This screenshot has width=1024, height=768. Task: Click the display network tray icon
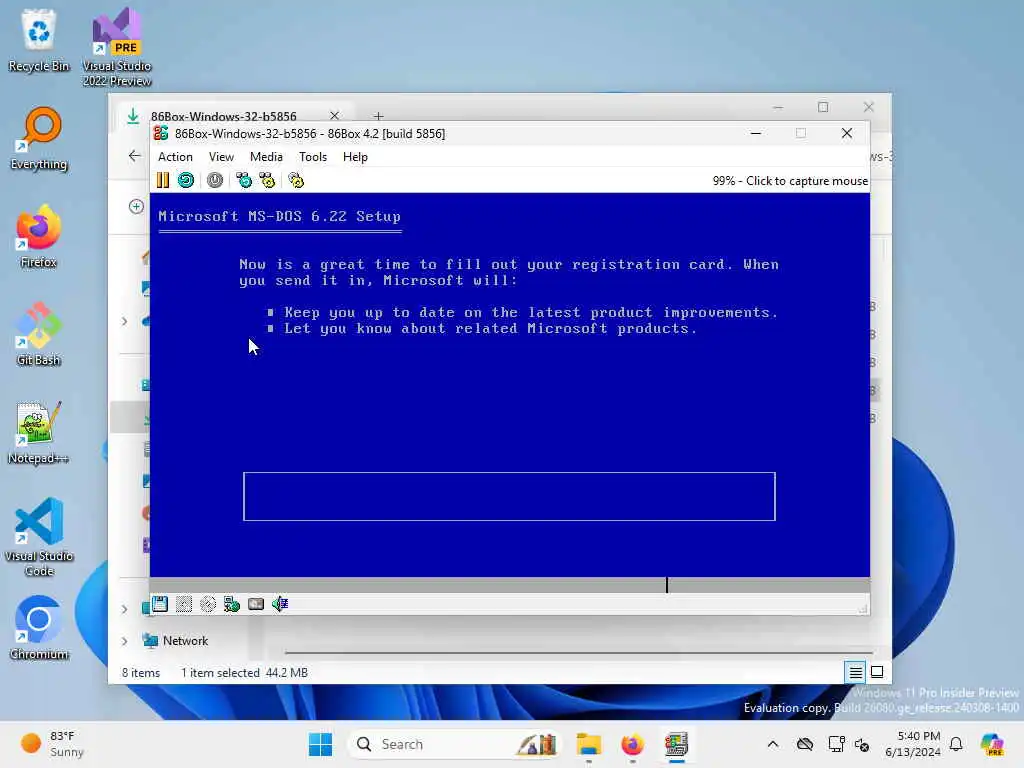coord(836,744)
